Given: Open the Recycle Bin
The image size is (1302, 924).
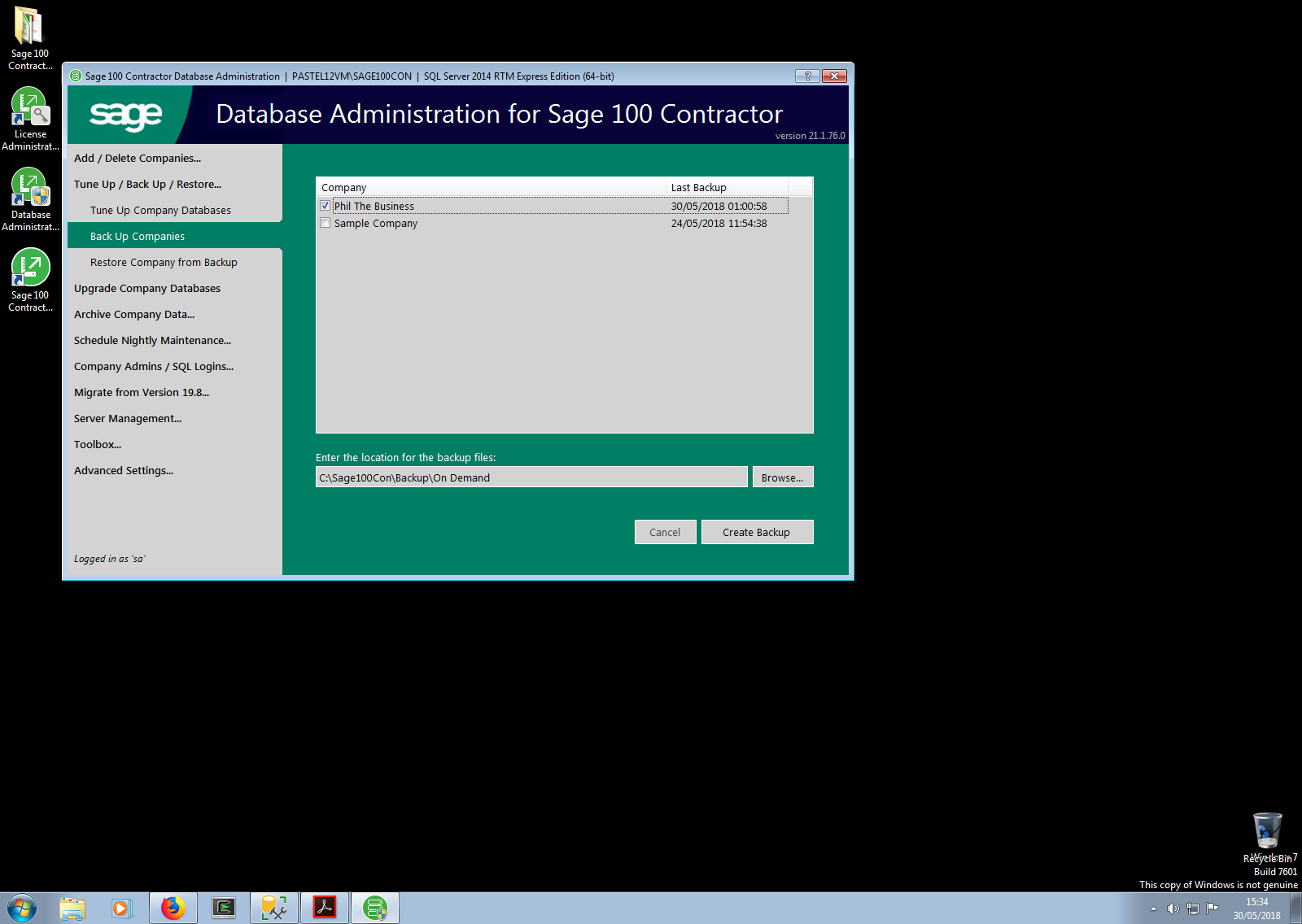Looking at the screenshot, I should pos(1267,837).
